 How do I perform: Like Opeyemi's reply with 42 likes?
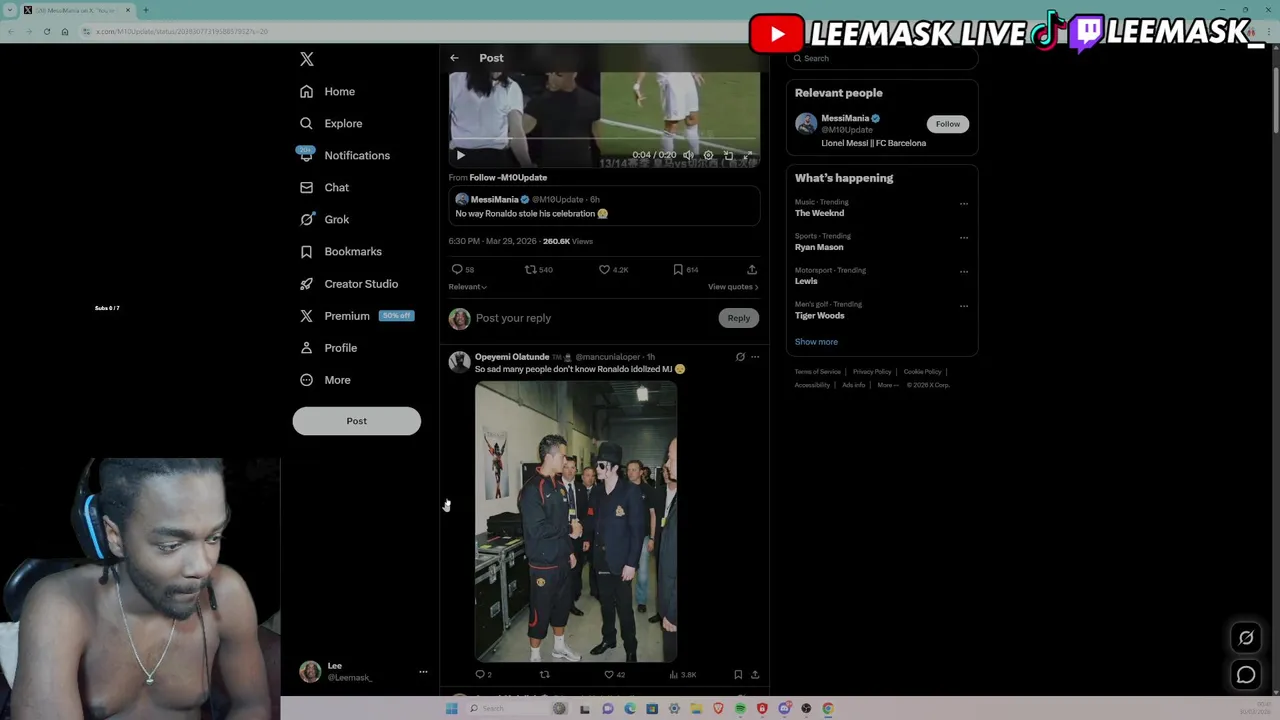point(614,675)
